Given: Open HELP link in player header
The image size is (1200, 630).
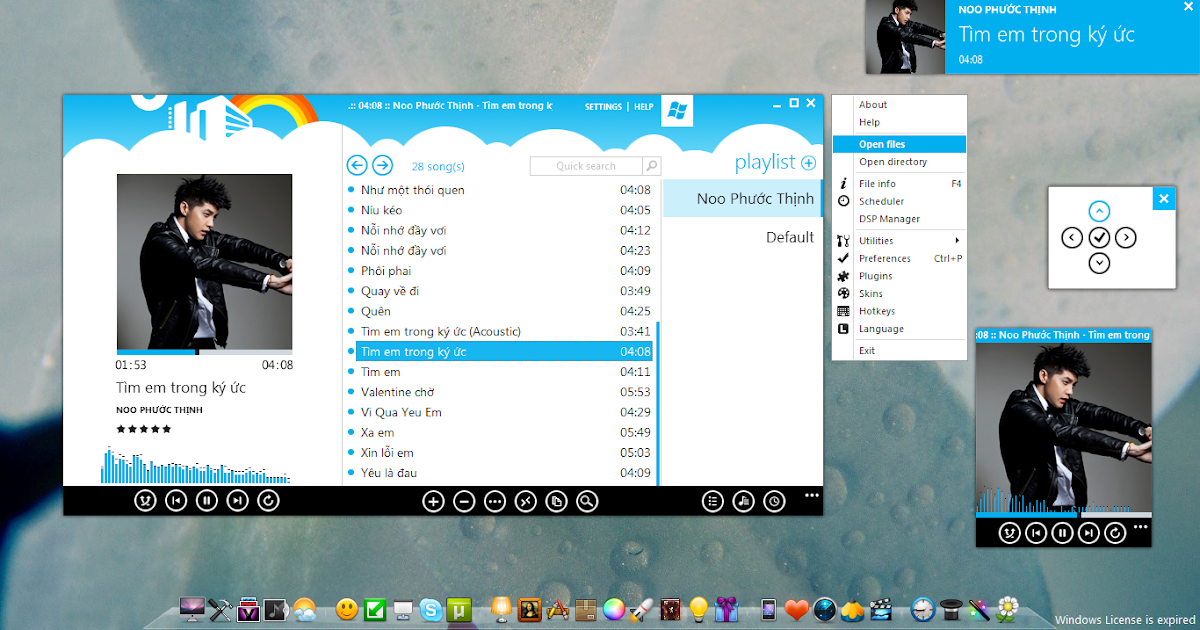Looking at the screenshot, I should coord(644,107).
